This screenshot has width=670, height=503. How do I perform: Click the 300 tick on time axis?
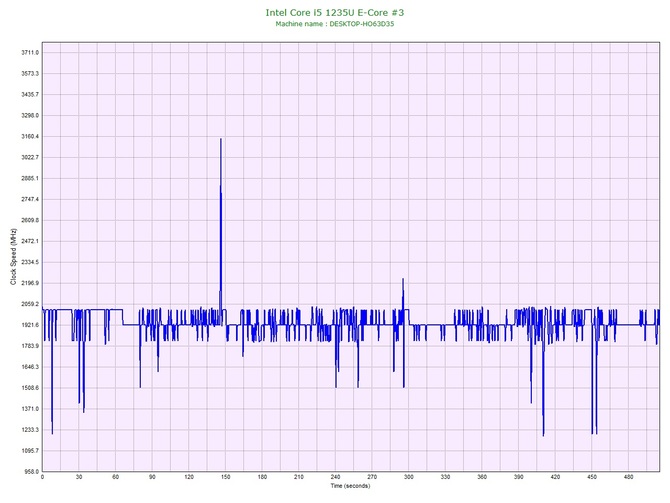point(409,477)
